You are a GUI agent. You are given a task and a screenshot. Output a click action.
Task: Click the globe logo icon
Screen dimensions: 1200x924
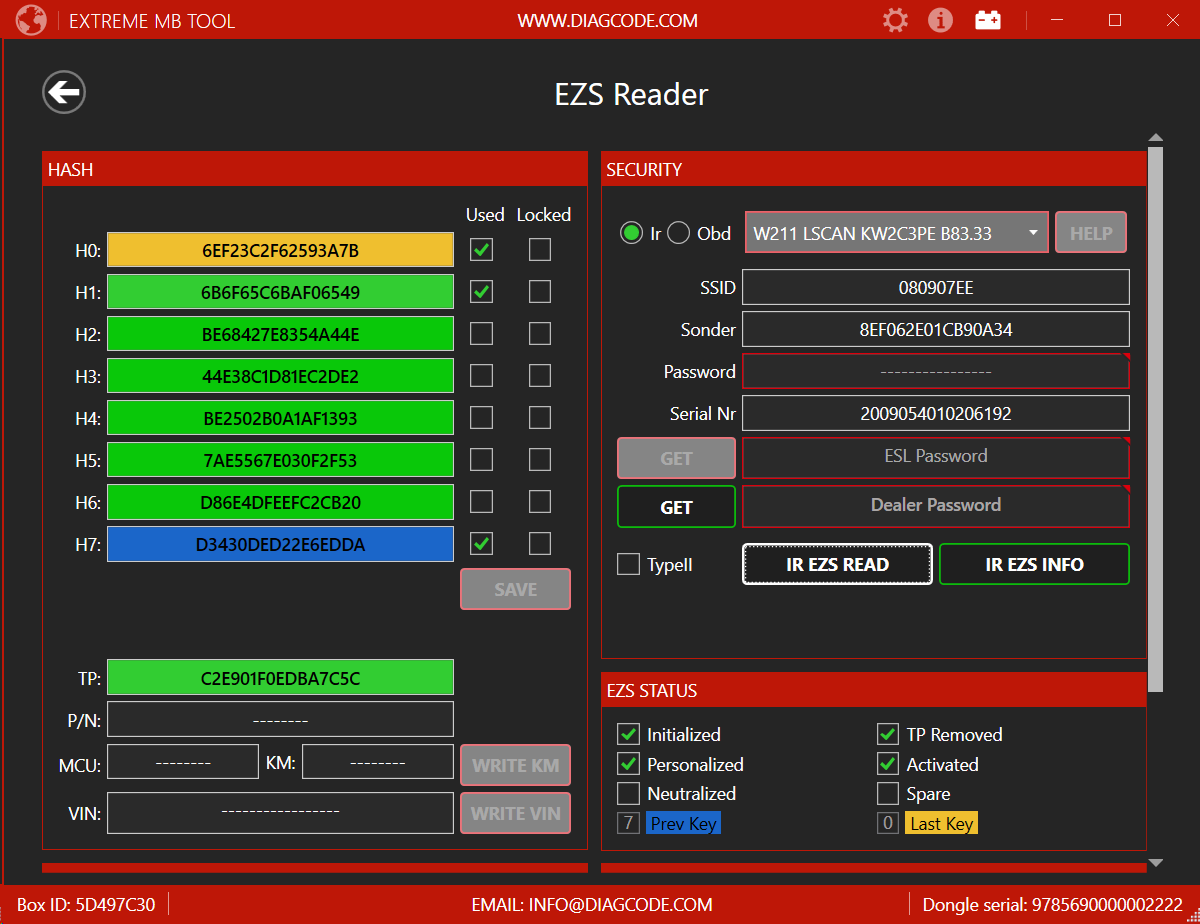30,20
